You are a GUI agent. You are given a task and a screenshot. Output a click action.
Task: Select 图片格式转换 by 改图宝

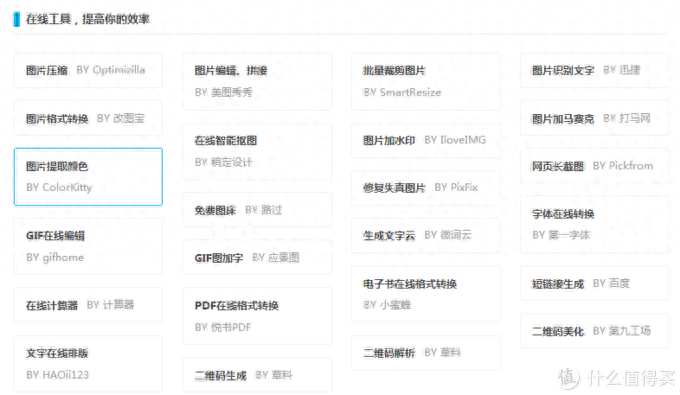coord(88,118)
